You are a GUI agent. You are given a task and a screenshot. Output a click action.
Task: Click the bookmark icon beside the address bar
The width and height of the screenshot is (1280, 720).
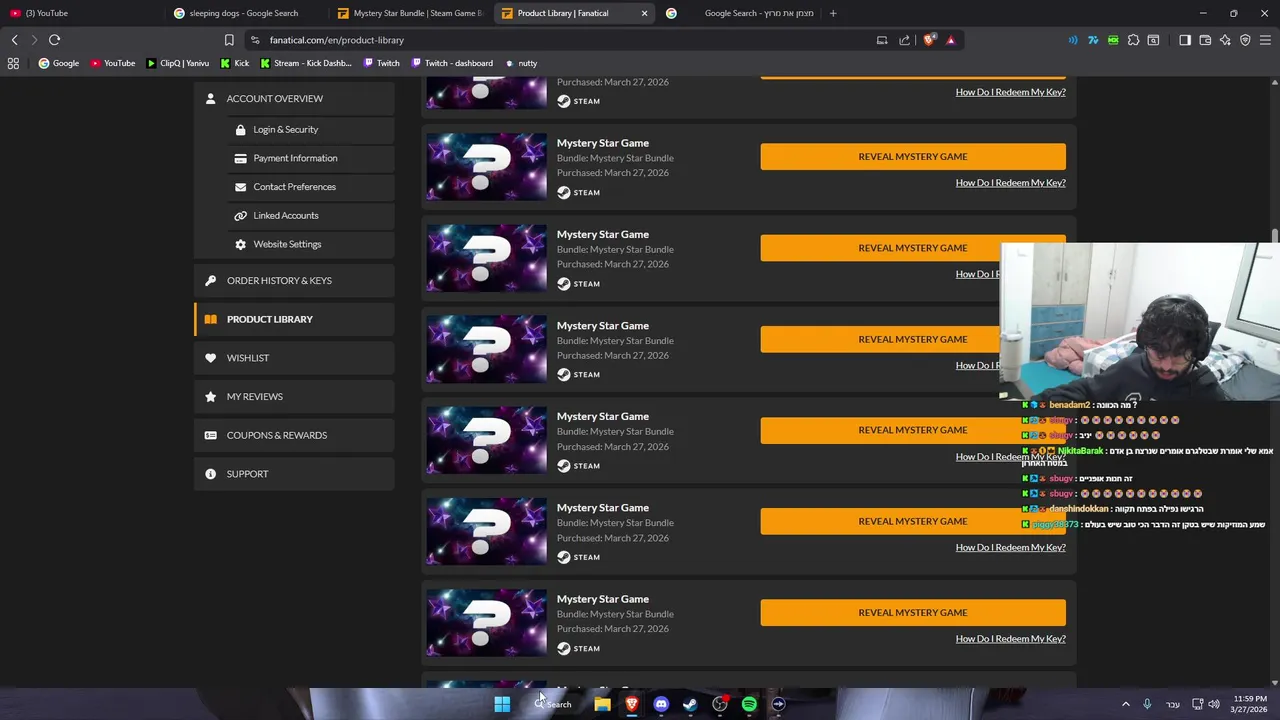click(x=229, y=40)
